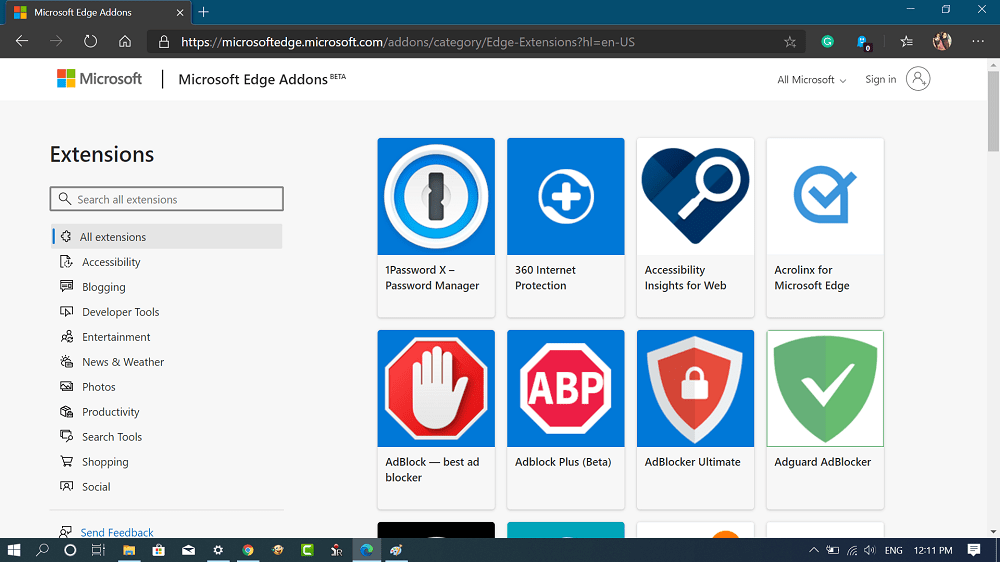This screenshot has width=1000, height=562.
Task: Open AdBlock best ad blocker tile
Action: 436,419
